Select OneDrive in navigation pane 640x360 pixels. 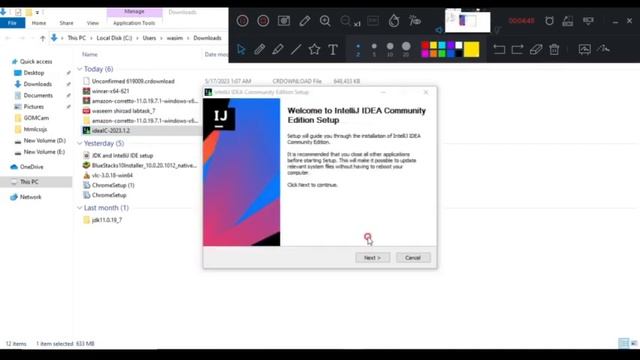[31, 167]
